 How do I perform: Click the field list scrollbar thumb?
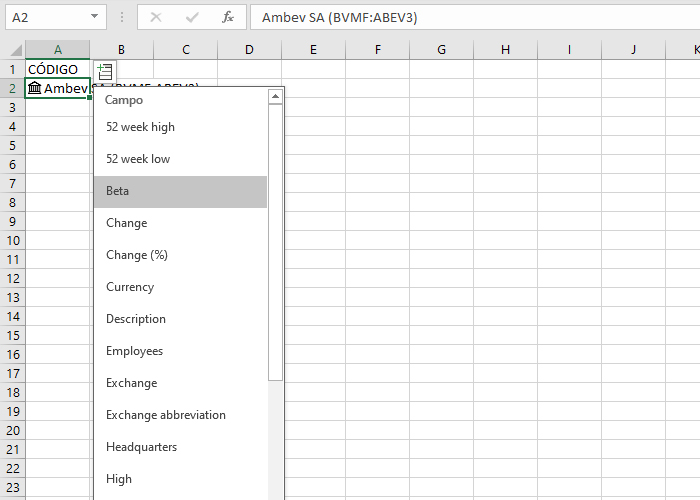click(x=275, y=242)
